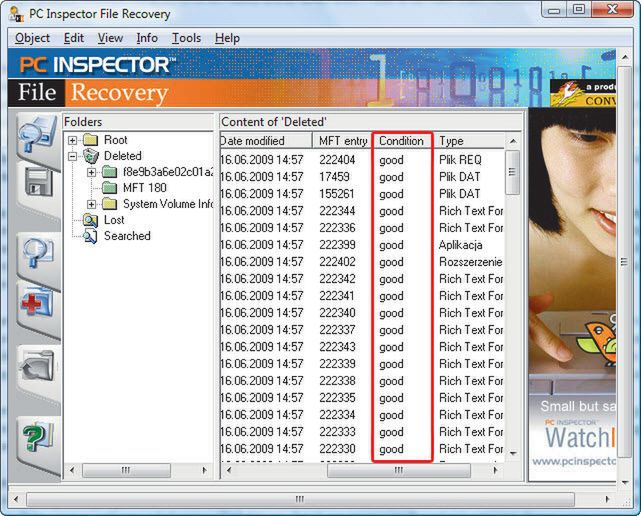Click the floppy disk save icon
The image size is (641, 516).
click(38, 182)
